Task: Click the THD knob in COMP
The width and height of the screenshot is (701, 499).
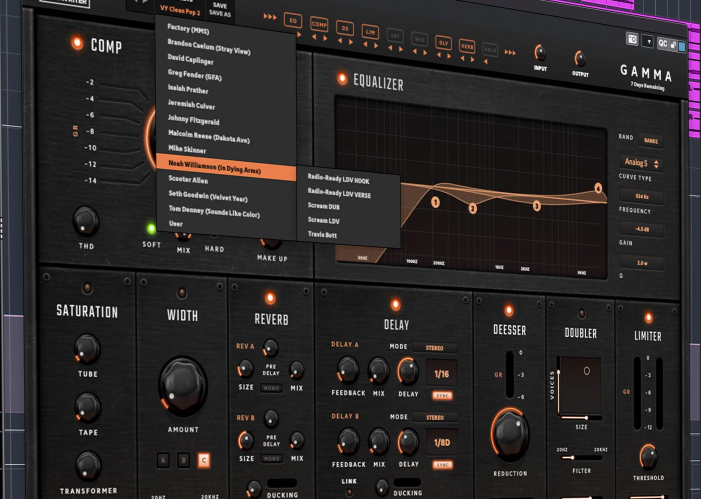Action: (x=85, y=221)
